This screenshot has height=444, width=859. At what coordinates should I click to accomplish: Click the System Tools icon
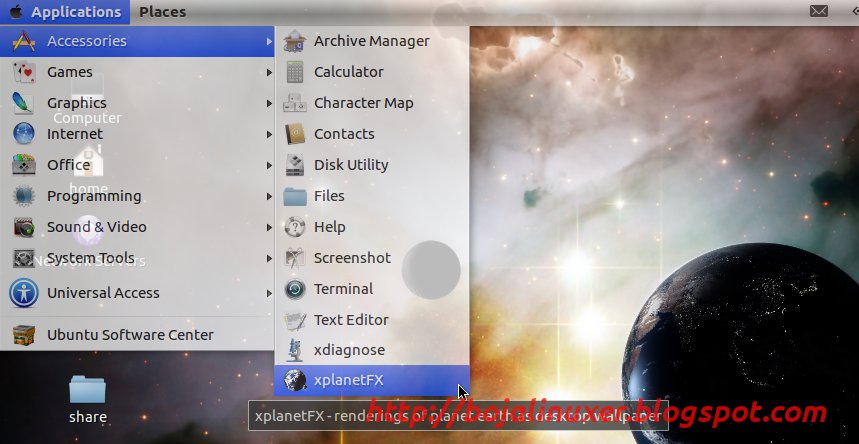pyautogui.click(x=24, y=258)
